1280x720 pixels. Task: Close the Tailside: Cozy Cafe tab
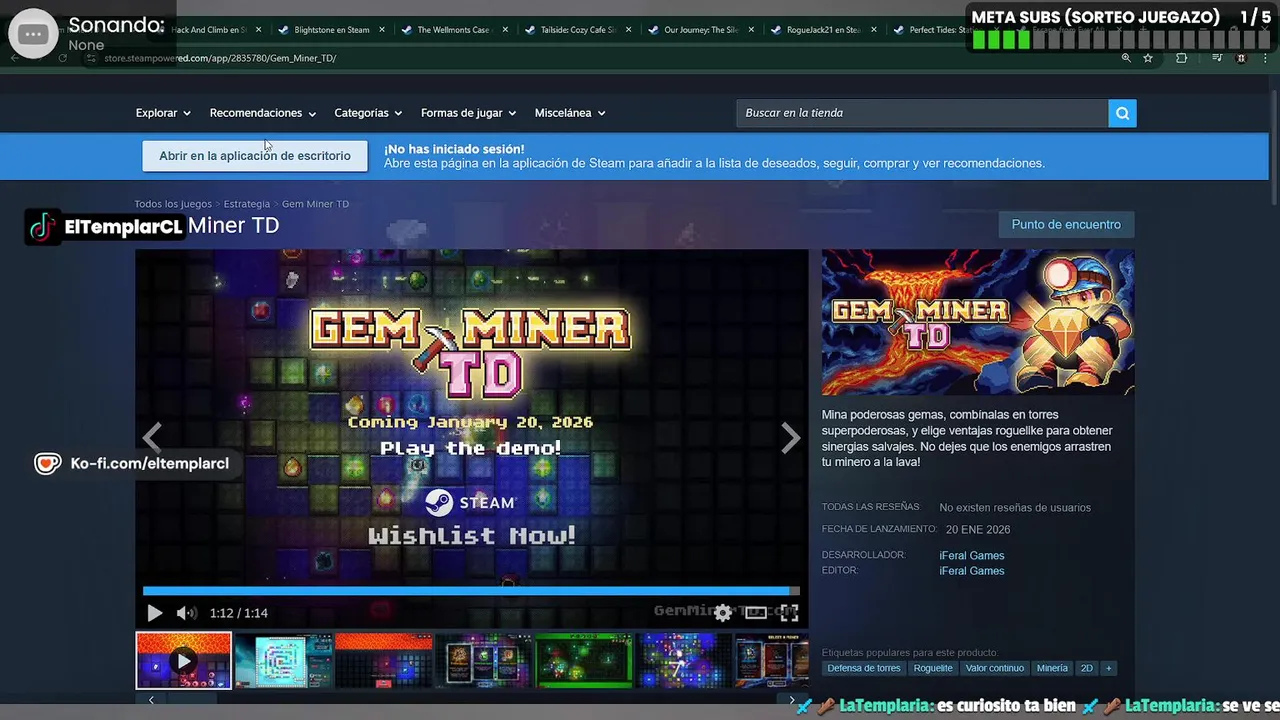[628, 30]
